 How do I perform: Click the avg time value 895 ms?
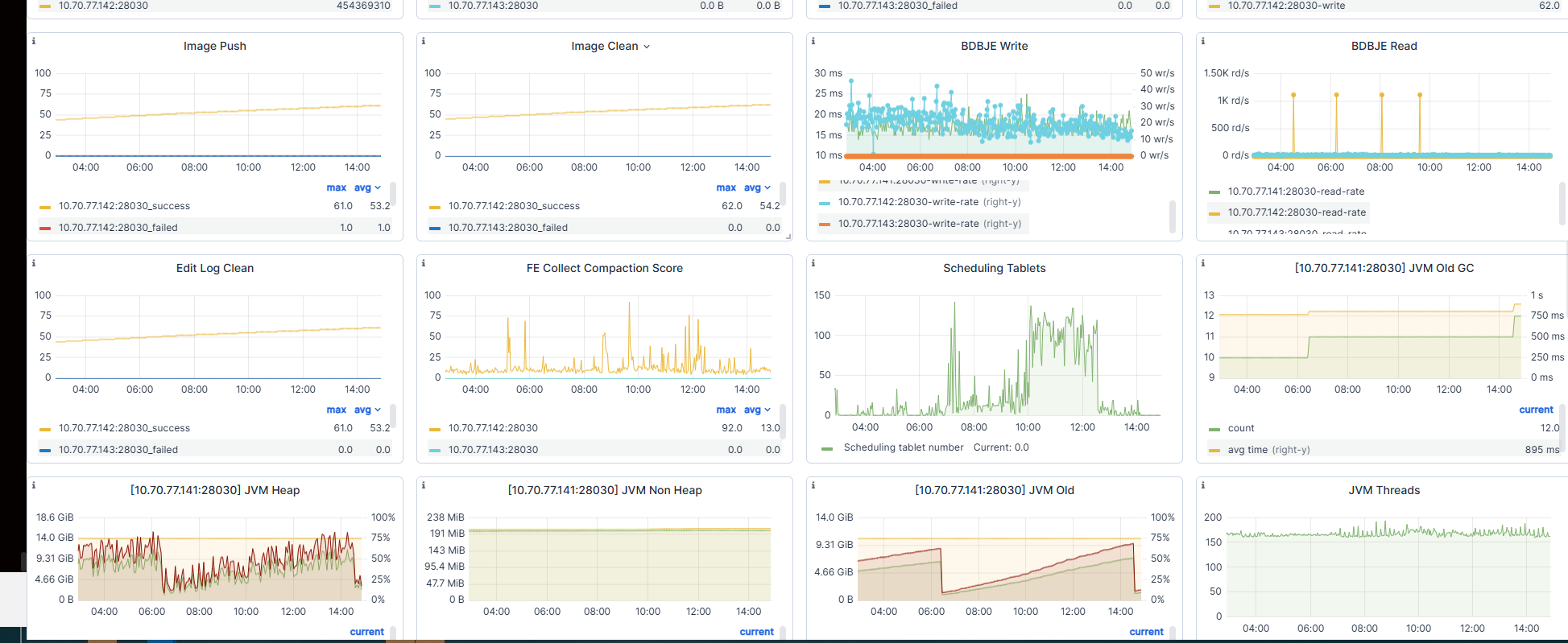1541,450
